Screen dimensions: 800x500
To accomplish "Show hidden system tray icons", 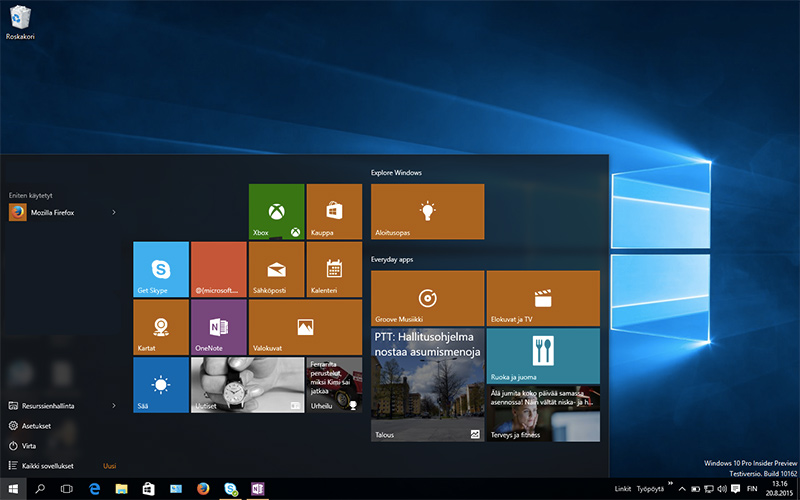I will pos(682,489).
